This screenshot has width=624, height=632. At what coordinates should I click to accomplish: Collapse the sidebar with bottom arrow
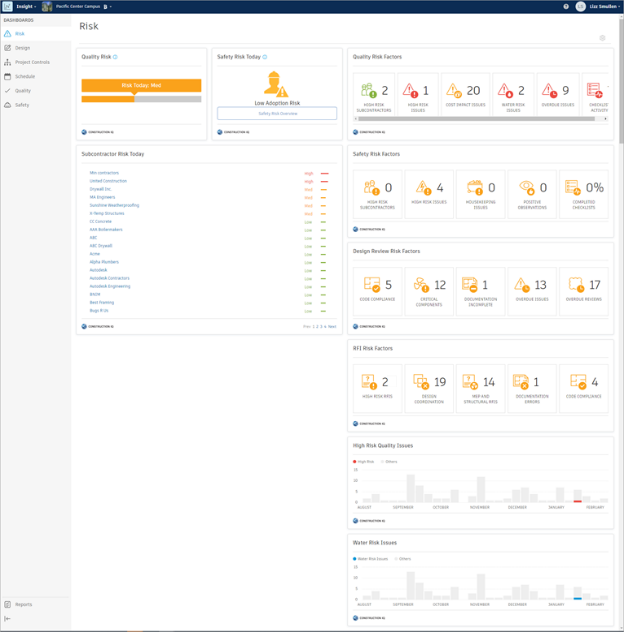click(9, 620)
